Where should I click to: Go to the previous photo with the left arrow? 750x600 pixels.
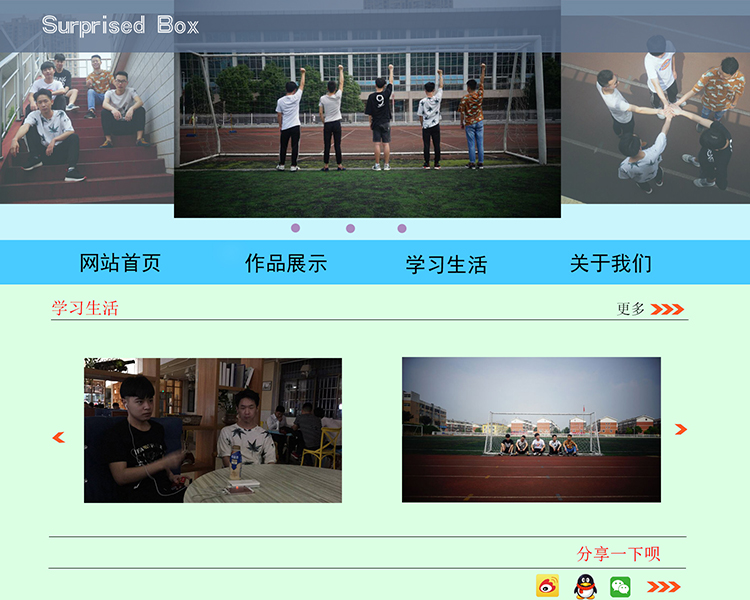58,437
